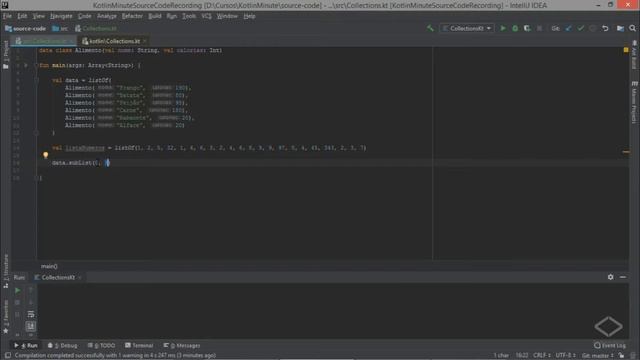
Task: Click the green Commit checkmark icon
Action: [580, 28]
